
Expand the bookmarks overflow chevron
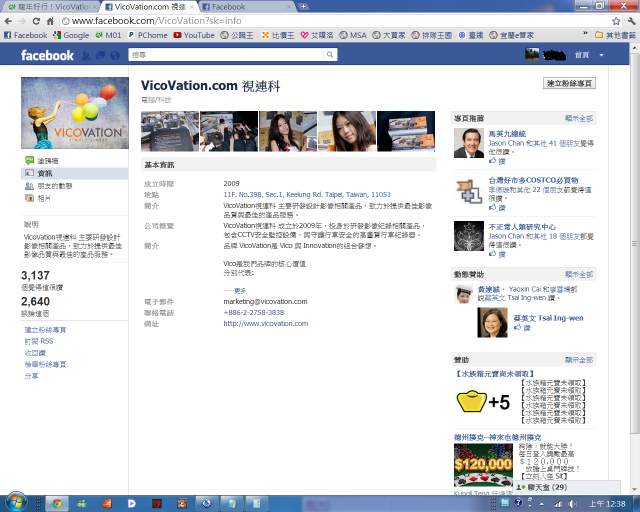click(585, 34)
